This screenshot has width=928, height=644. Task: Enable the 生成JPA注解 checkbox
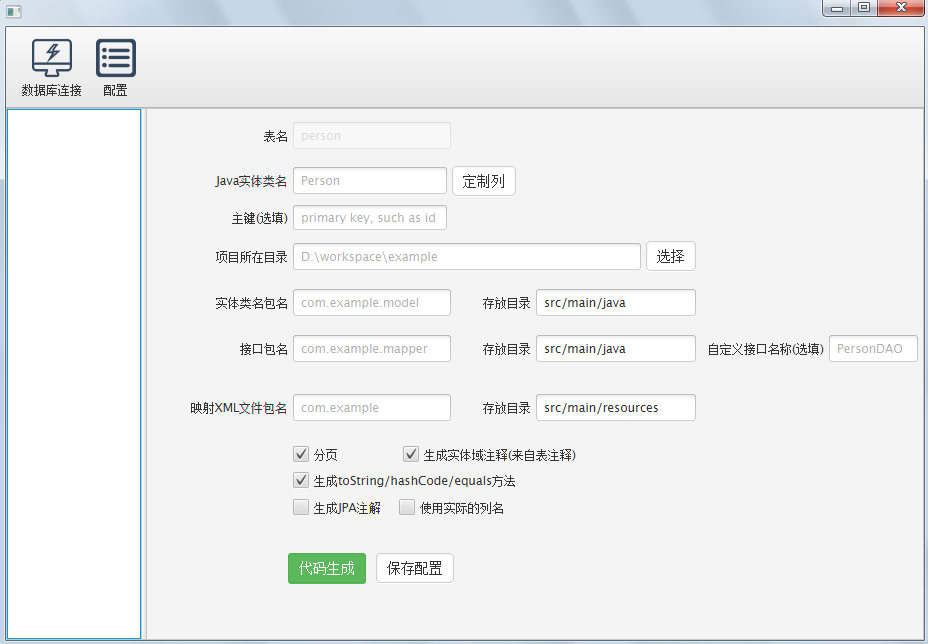click(x=301, y=507)
